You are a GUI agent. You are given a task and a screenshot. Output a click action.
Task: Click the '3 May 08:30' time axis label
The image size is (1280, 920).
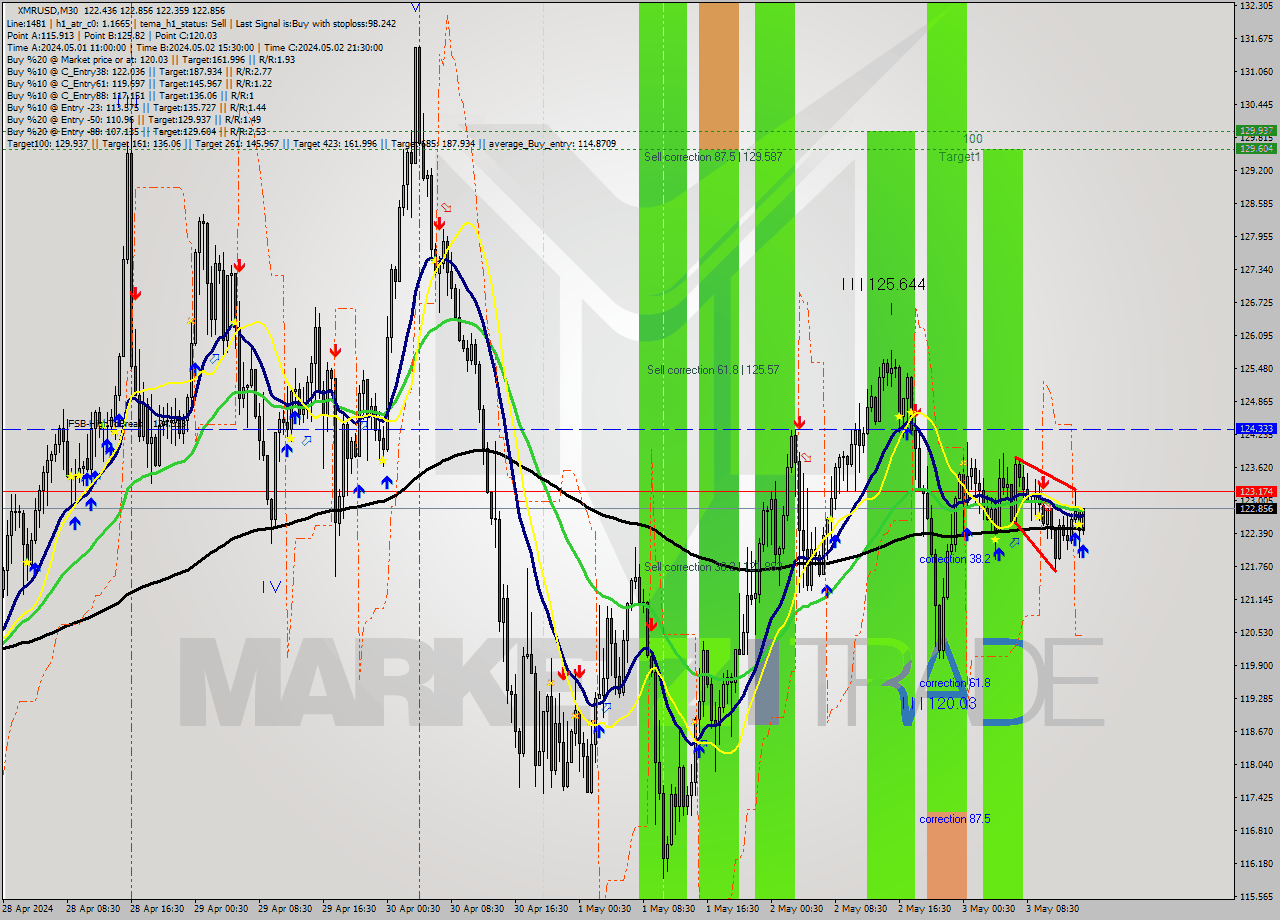[1054, 909]
